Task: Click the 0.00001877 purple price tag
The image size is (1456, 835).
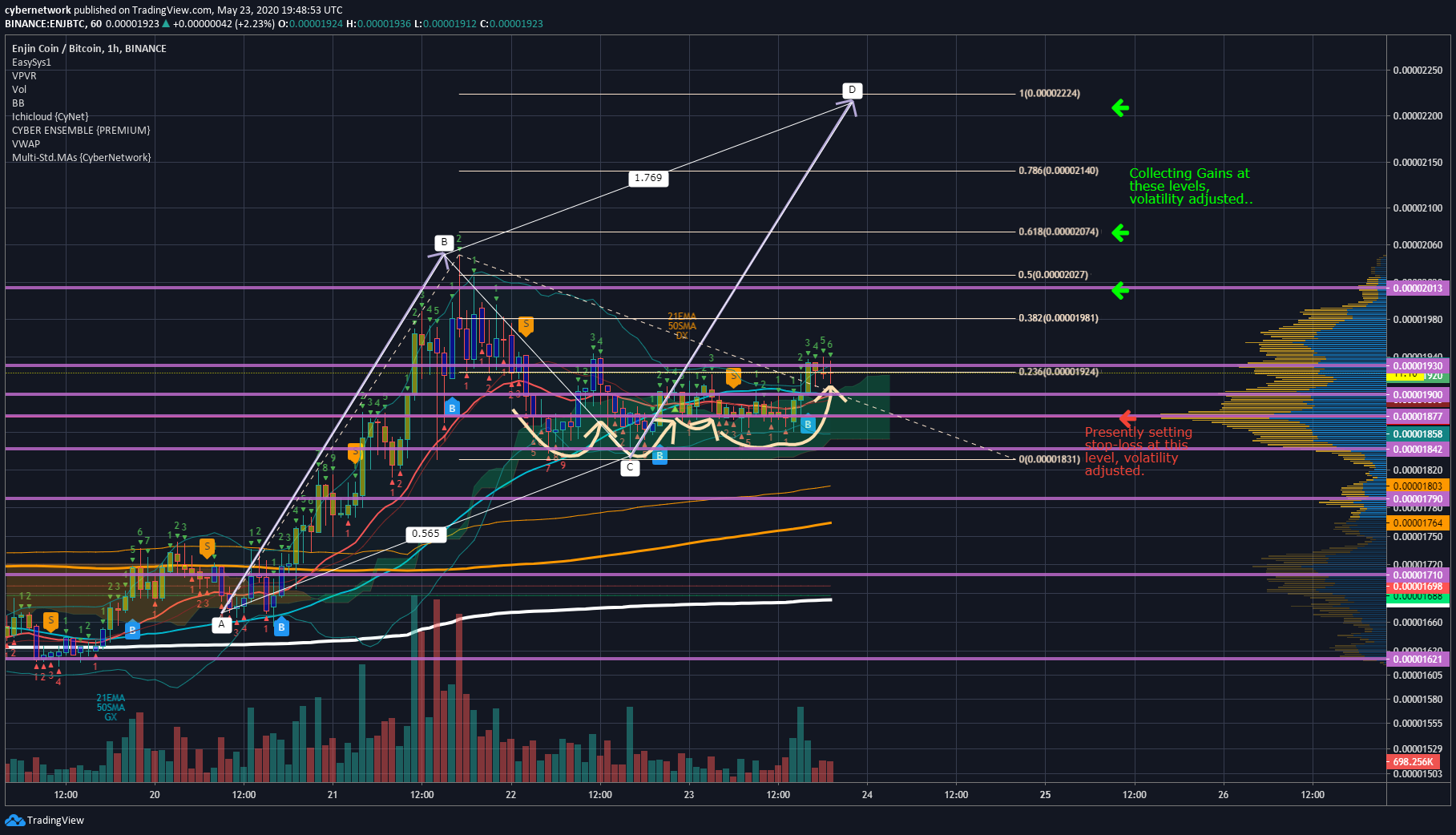Action: [x=1418, y=417]
